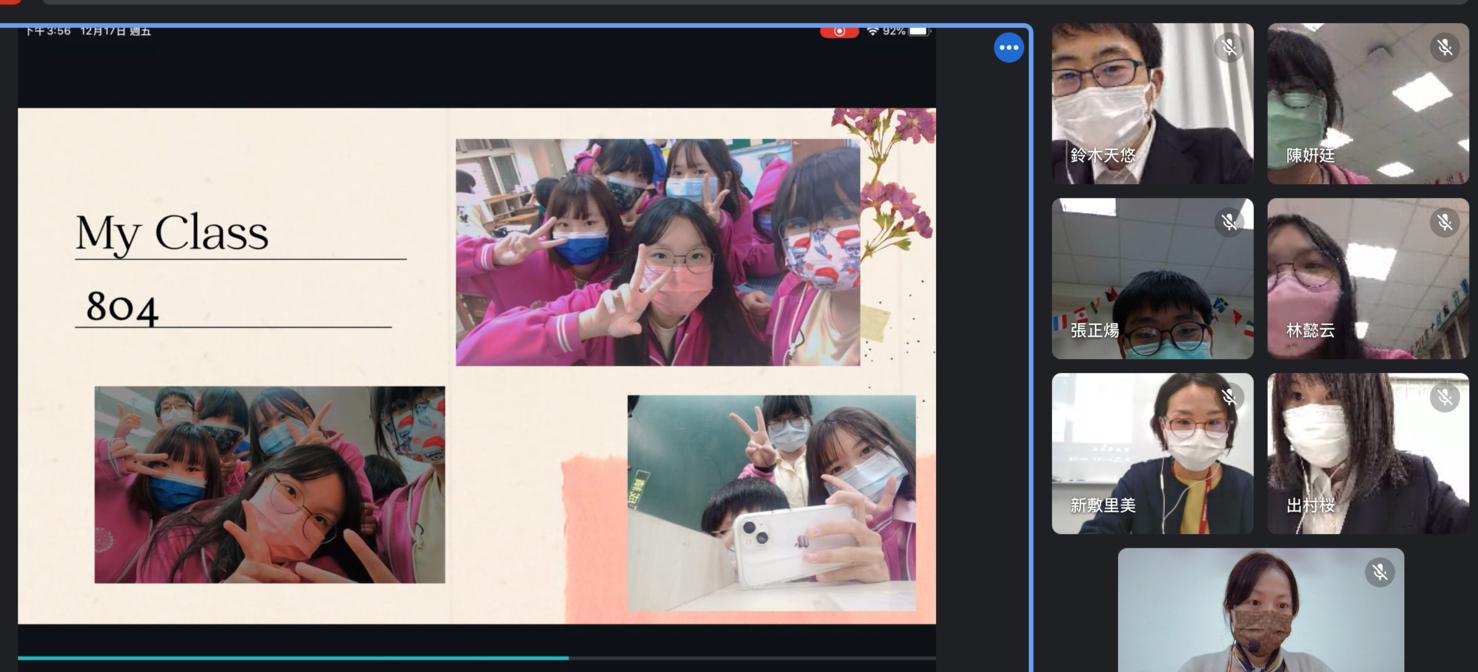
Task: Click the name label 陳妍廷
Action: click(1310, 156)
